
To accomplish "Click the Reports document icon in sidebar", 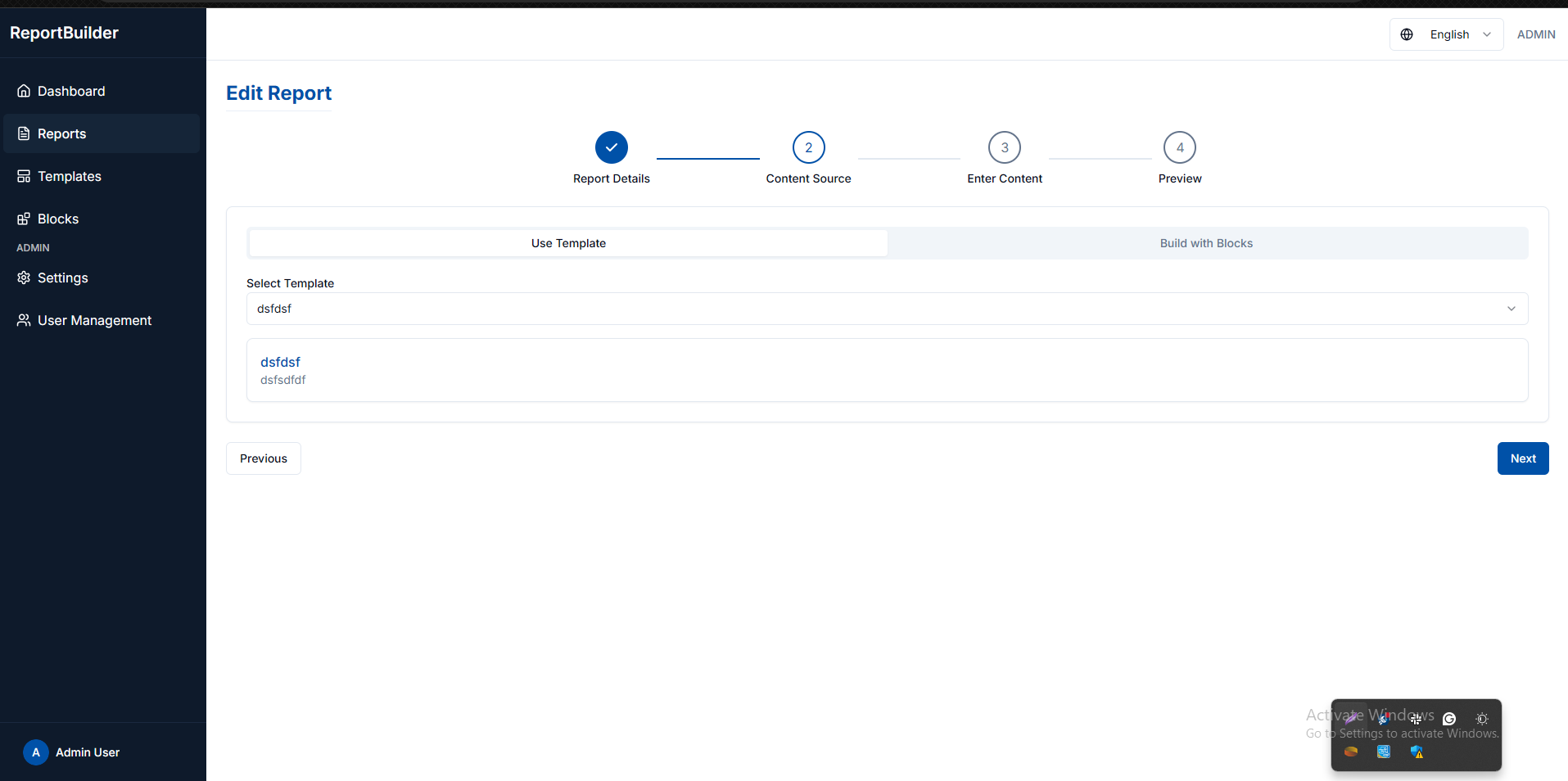I will point(24,133).
